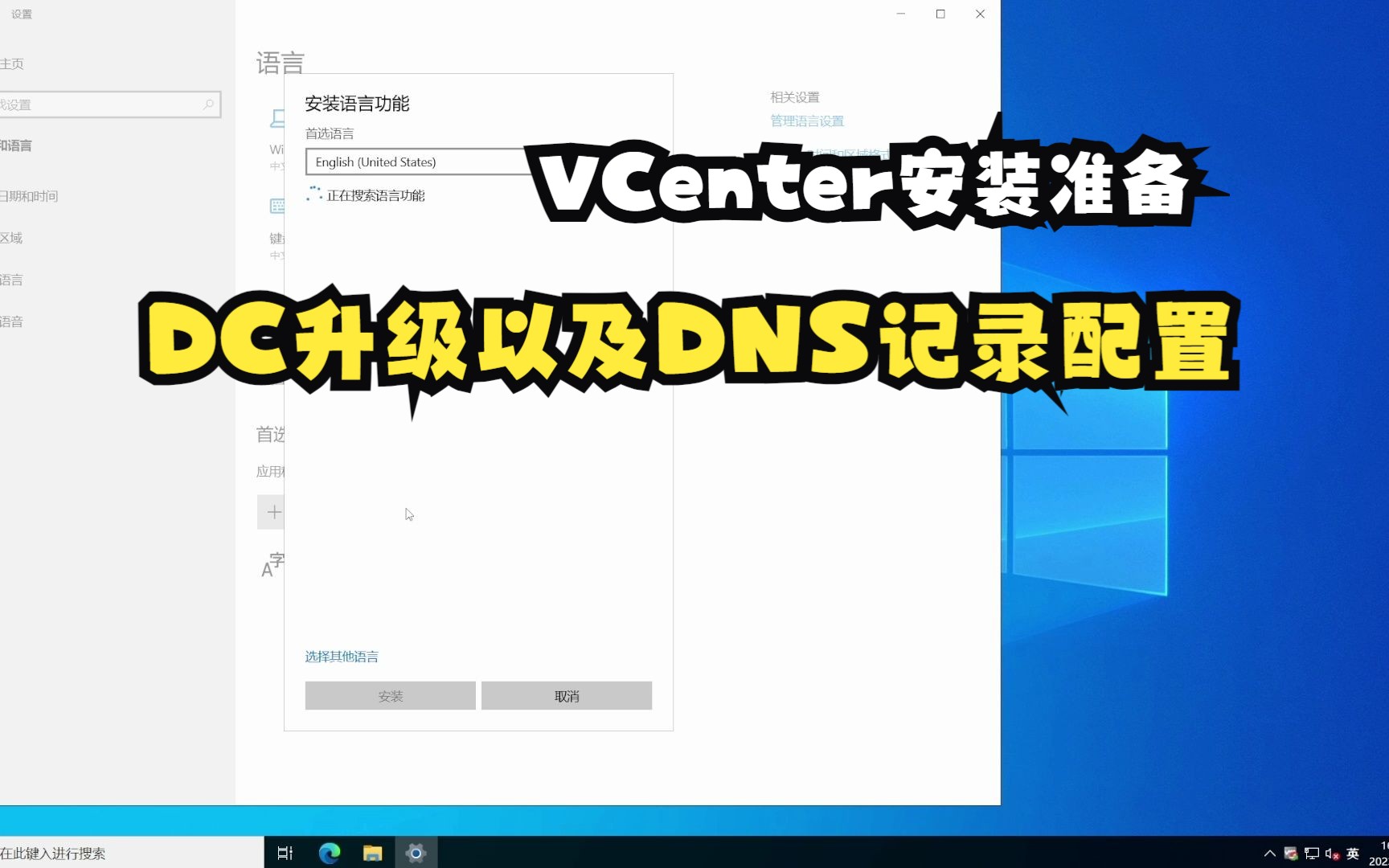
Task: Click the Settings gear taskbar icon
Action: click(416, 853)
